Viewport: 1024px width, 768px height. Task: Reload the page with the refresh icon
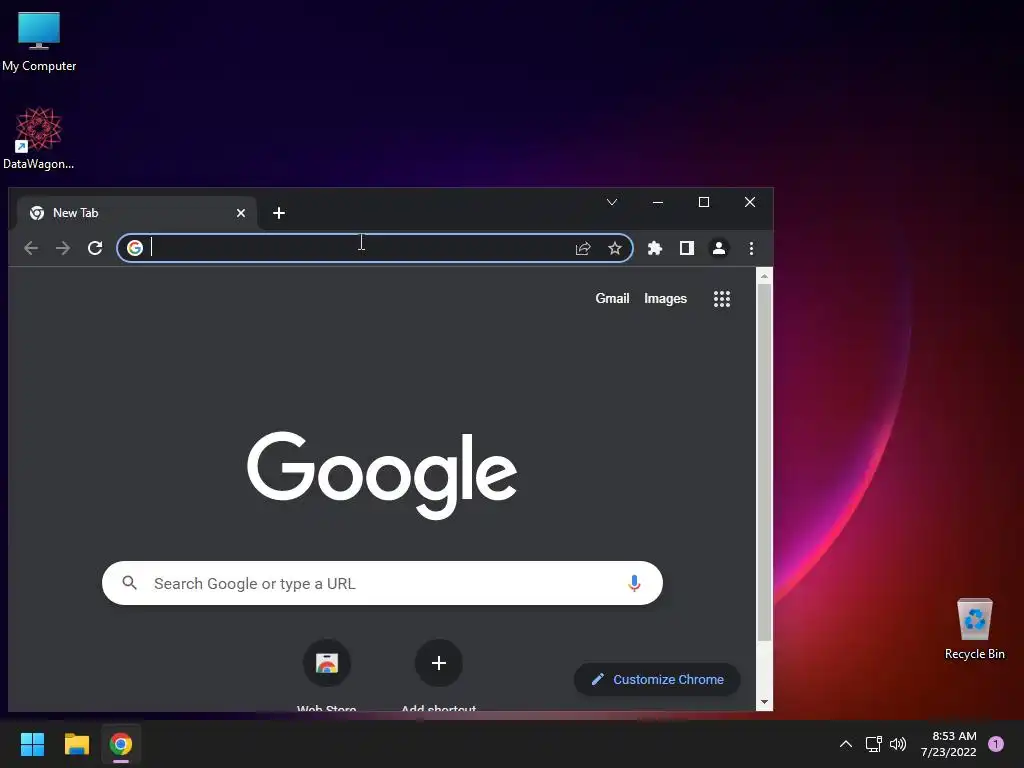[95, 248]
